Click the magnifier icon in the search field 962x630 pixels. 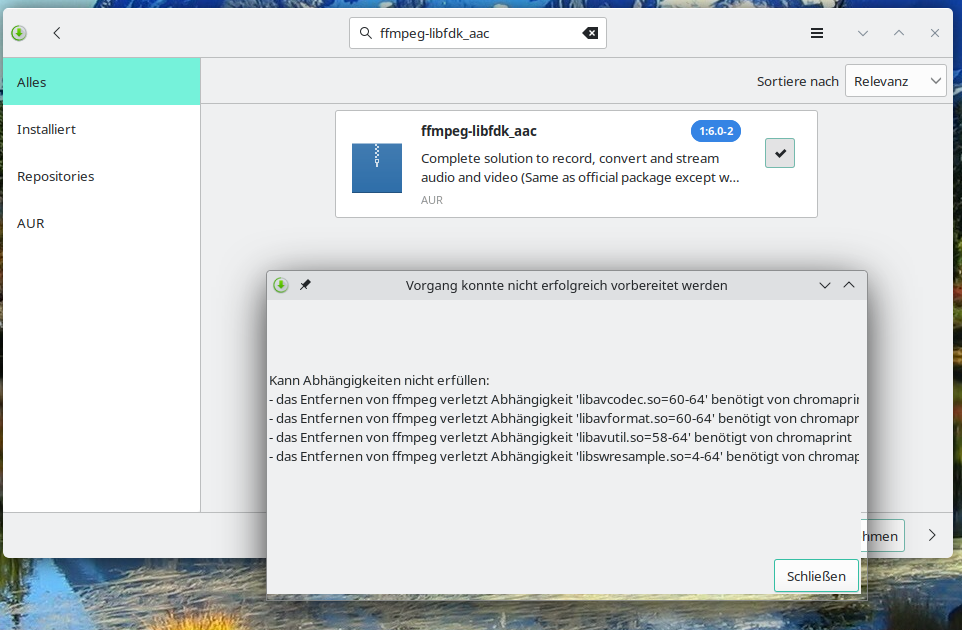(366, 33)
